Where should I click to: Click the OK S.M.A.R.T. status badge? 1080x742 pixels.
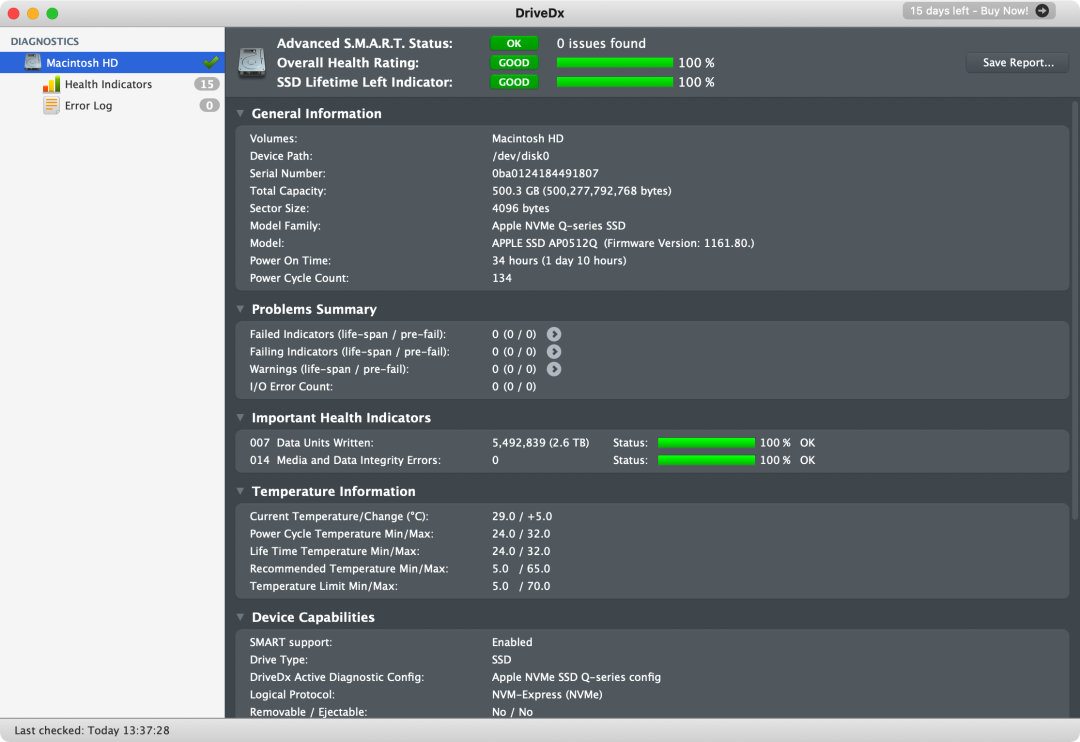click(x=514, y=43)
